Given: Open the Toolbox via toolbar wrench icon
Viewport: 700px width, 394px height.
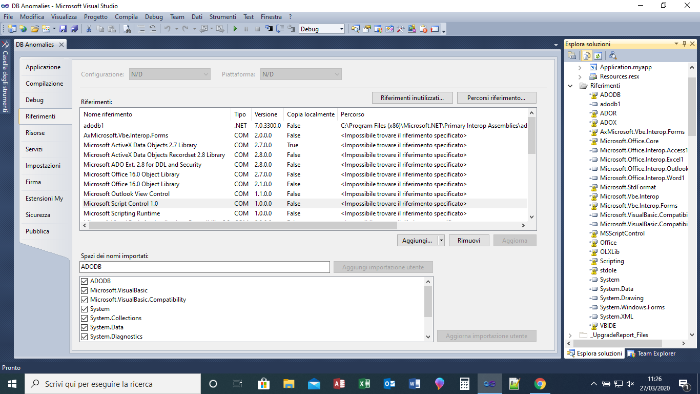Looking at the screenshot, I should [x=400, y=29].
